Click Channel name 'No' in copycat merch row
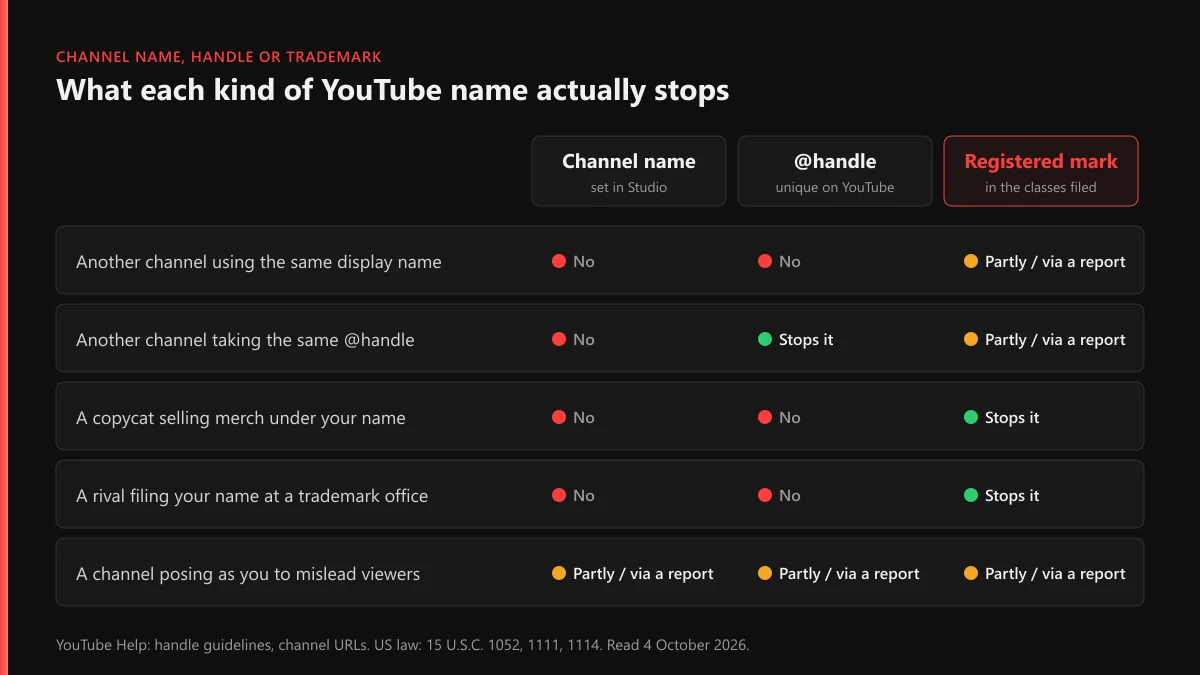The image size is (1200, 675). [x=573, y=418]
